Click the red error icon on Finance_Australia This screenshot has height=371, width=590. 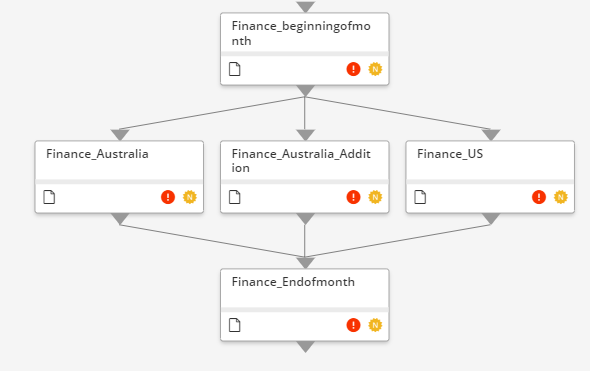coord(168,197)
